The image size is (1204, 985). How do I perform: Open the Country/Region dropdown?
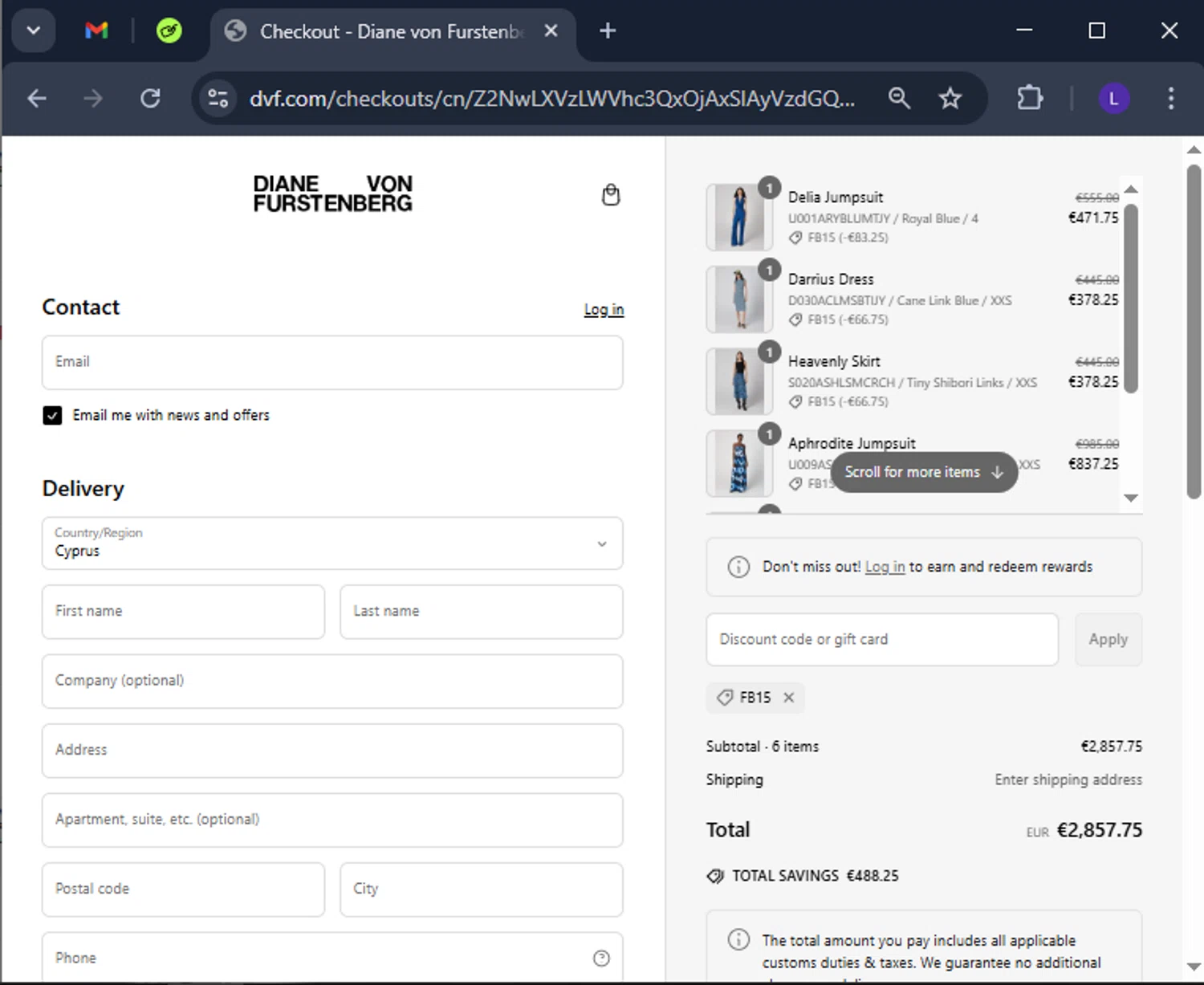332,543
